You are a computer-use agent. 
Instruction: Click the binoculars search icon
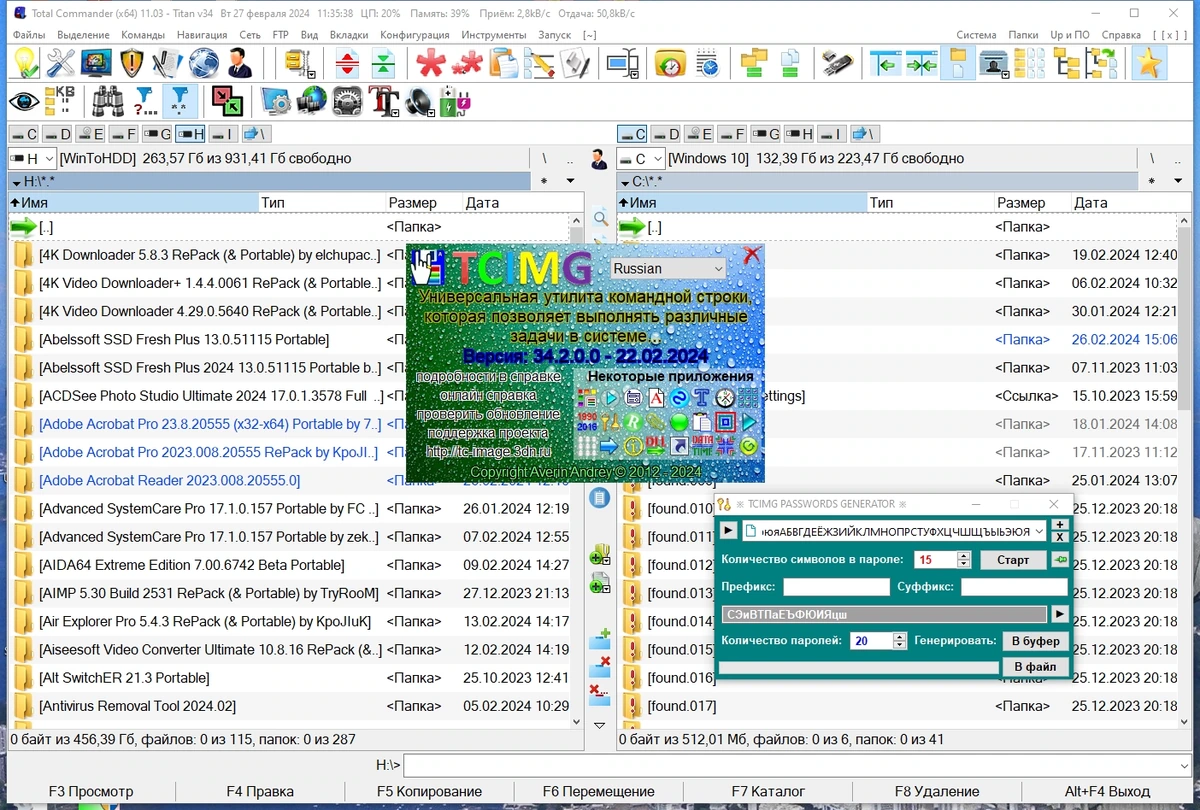(107, 101)
